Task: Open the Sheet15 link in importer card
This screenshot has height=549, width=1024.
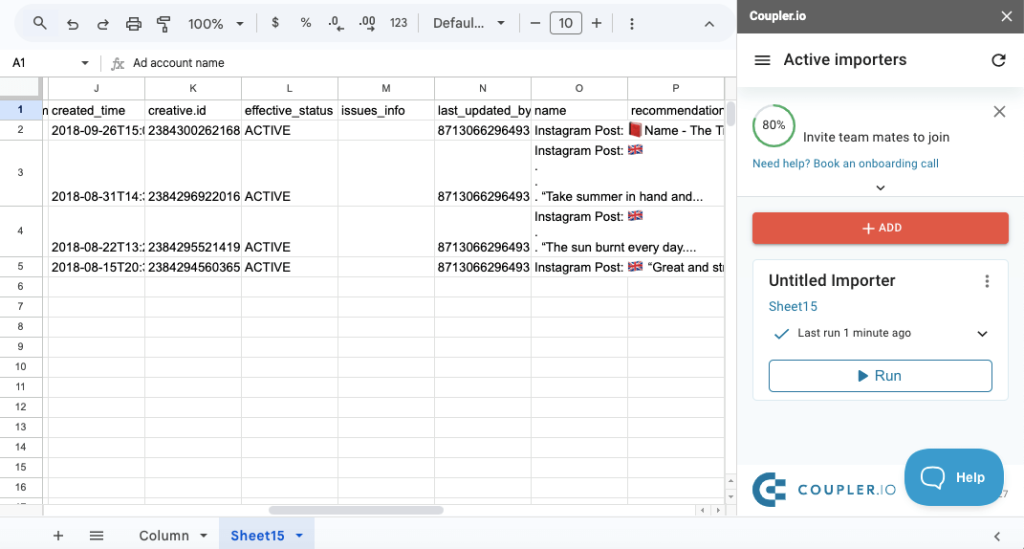Action: (x=793, y=306)
